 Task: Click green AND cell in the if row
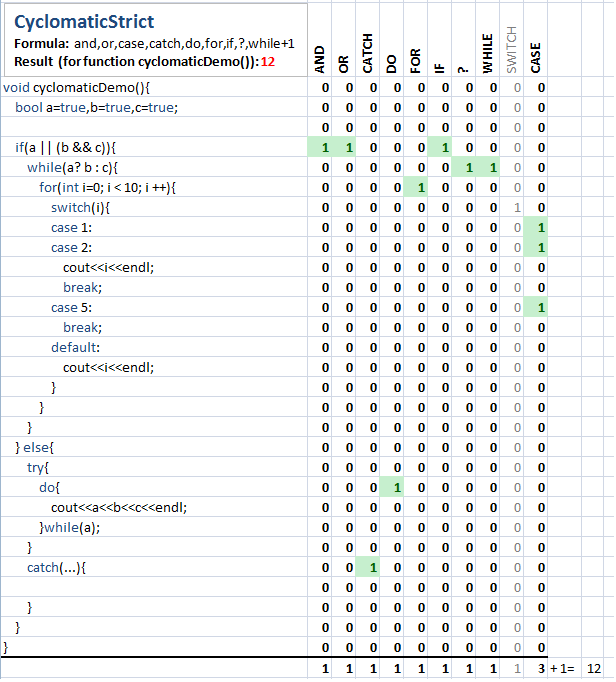[x=319, y=147]
